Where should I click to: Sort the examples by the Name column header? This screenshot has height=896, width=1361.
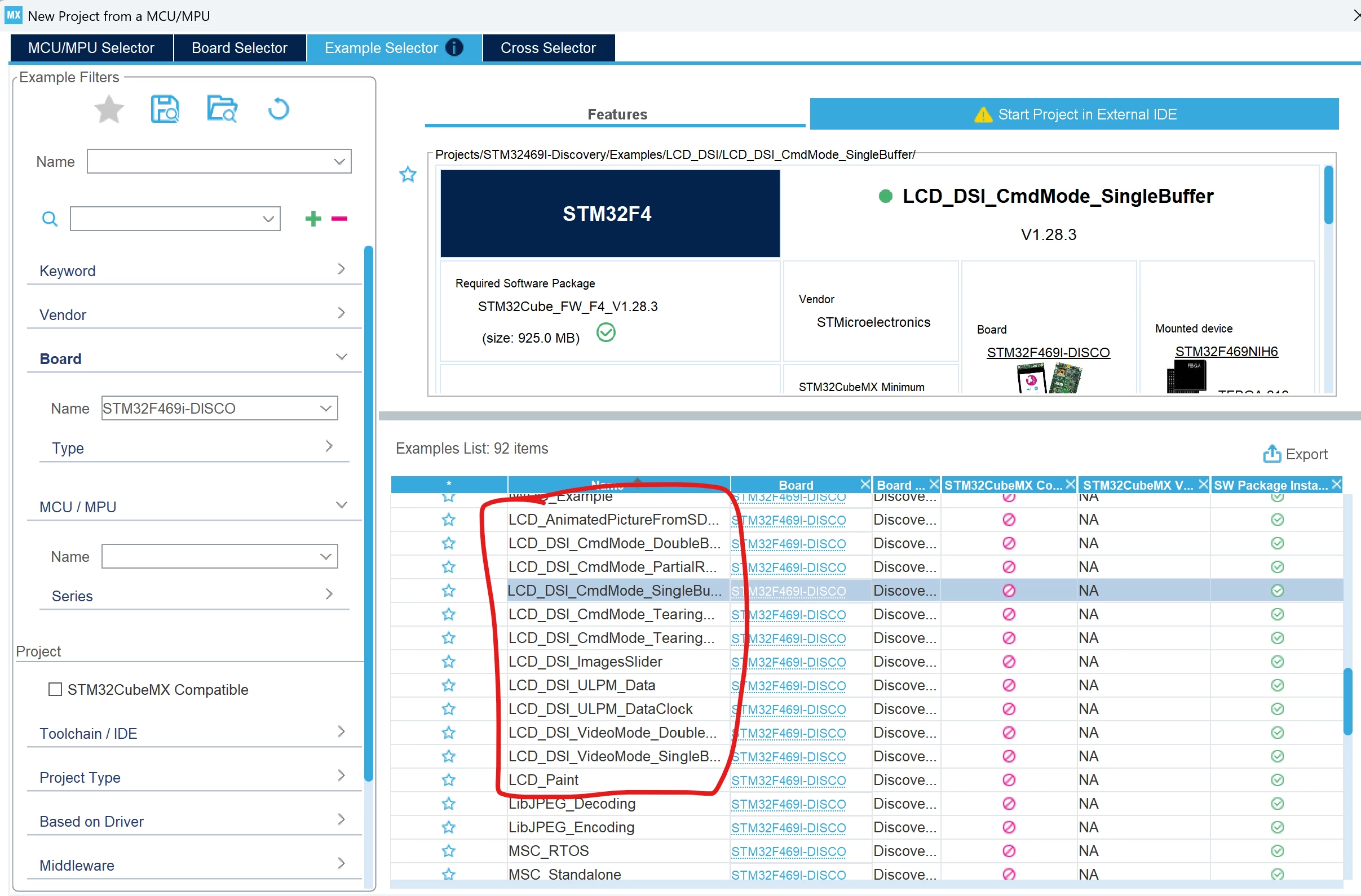pos(618,485)
